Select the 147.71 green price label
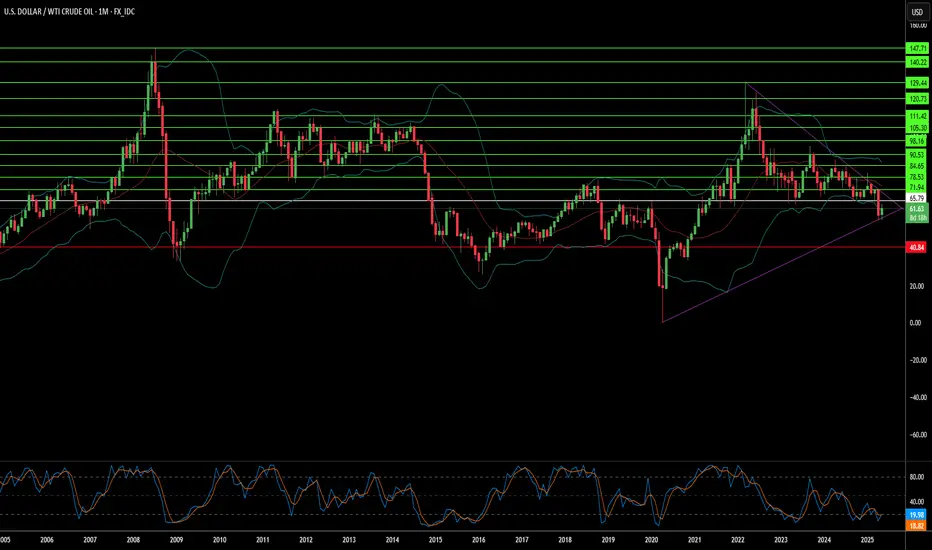The image size is (932, 550). point(917,48)
